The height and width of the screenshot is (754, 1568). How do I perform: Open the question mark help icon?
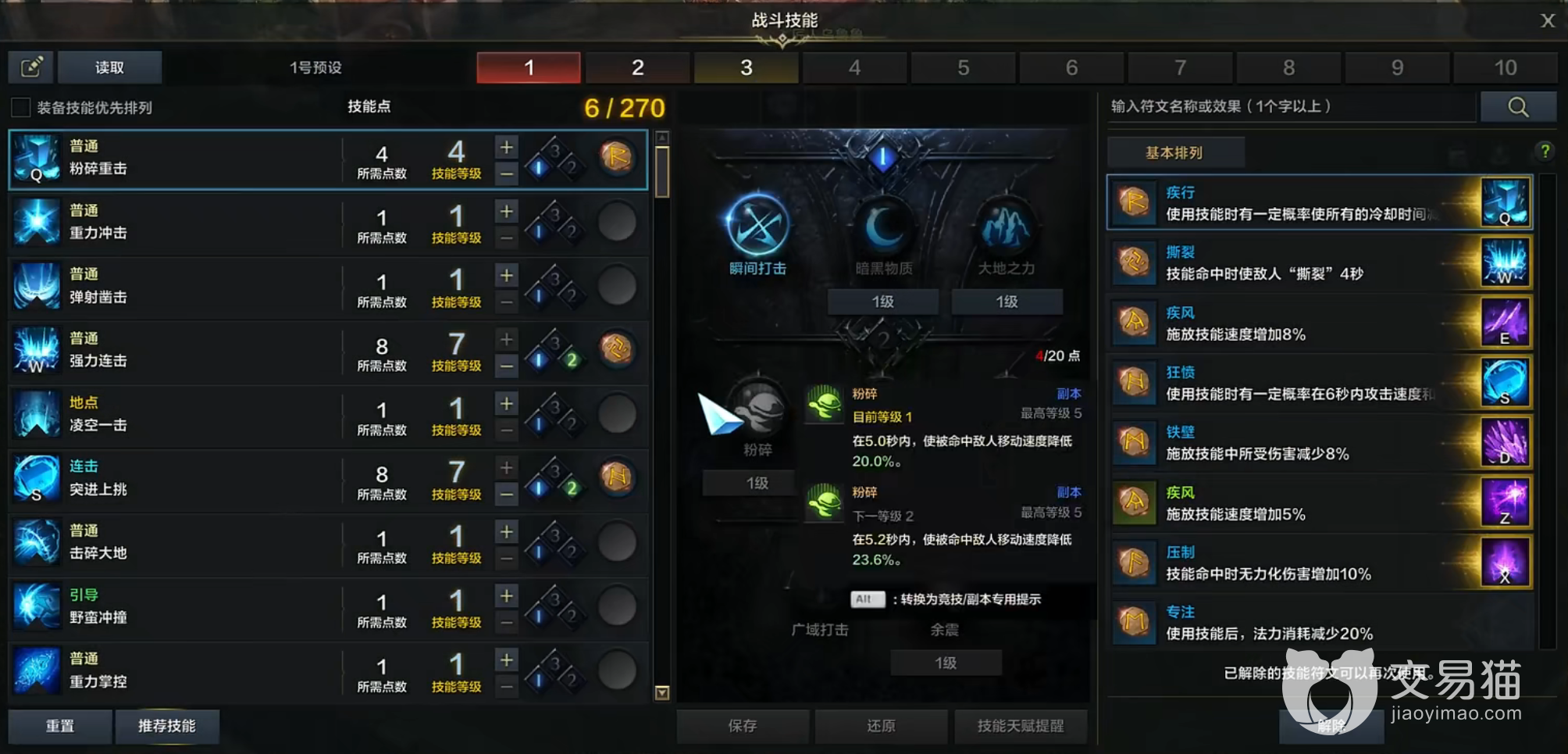tap(1545, 152)
